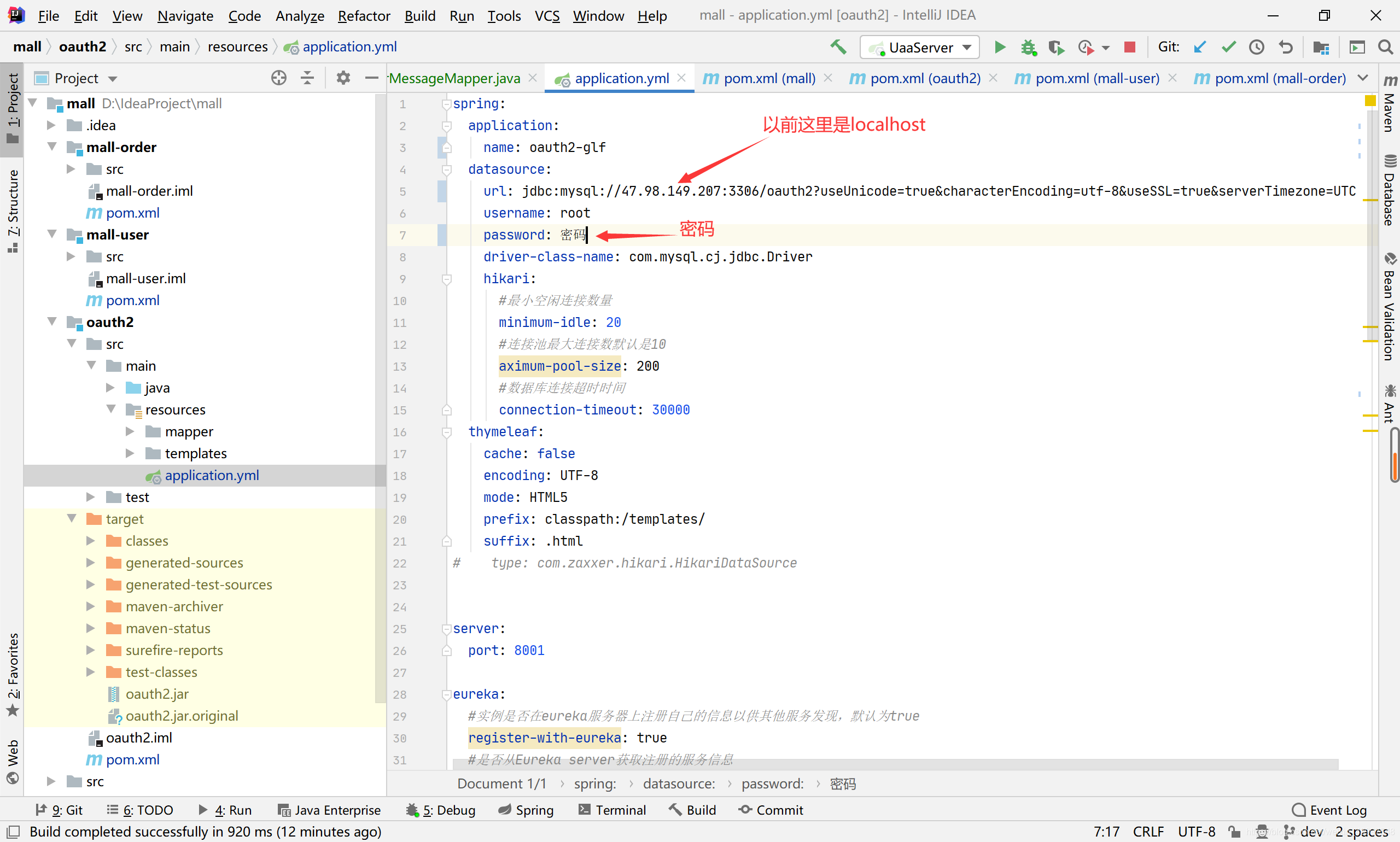Open UaaServer run configuration dropdown

click(919, 48)
